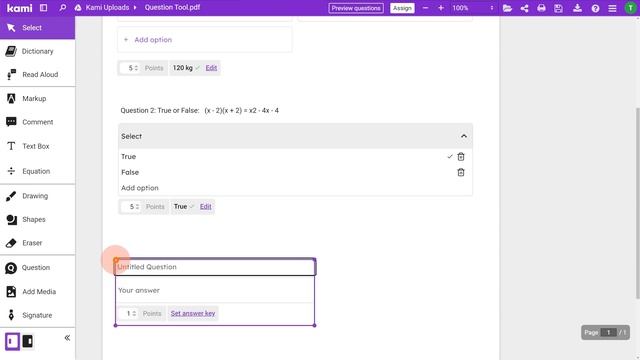Click the Assign button
The height and width of the screenshot is (360, 640).
[x=402, y=8]
